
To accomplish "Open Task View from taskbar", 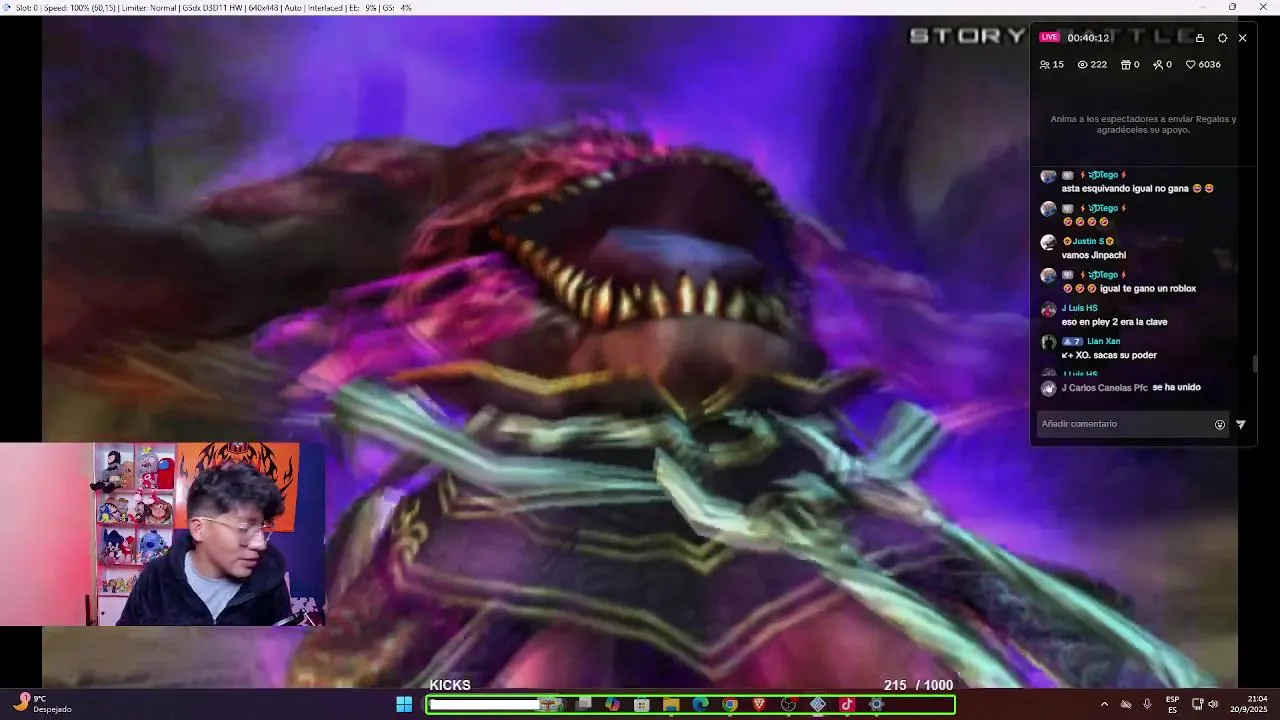I will (584, 704).
